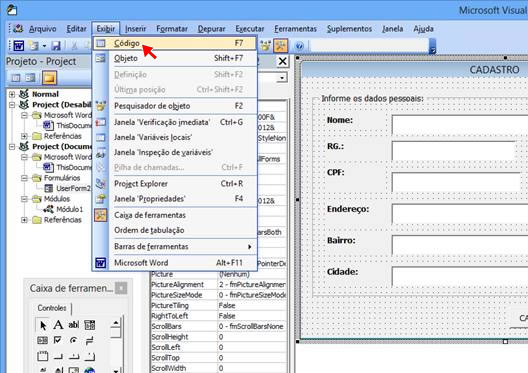Select the TextBox 'abl' control tool
528x373 pixels.
tap(73, 325)
